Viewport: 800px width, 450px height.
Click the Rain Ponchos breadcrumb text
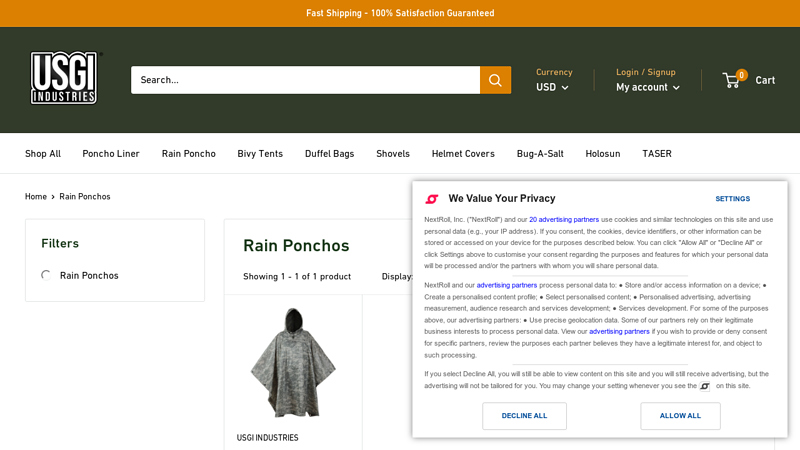pyautogui.click(x=85, y=196)
